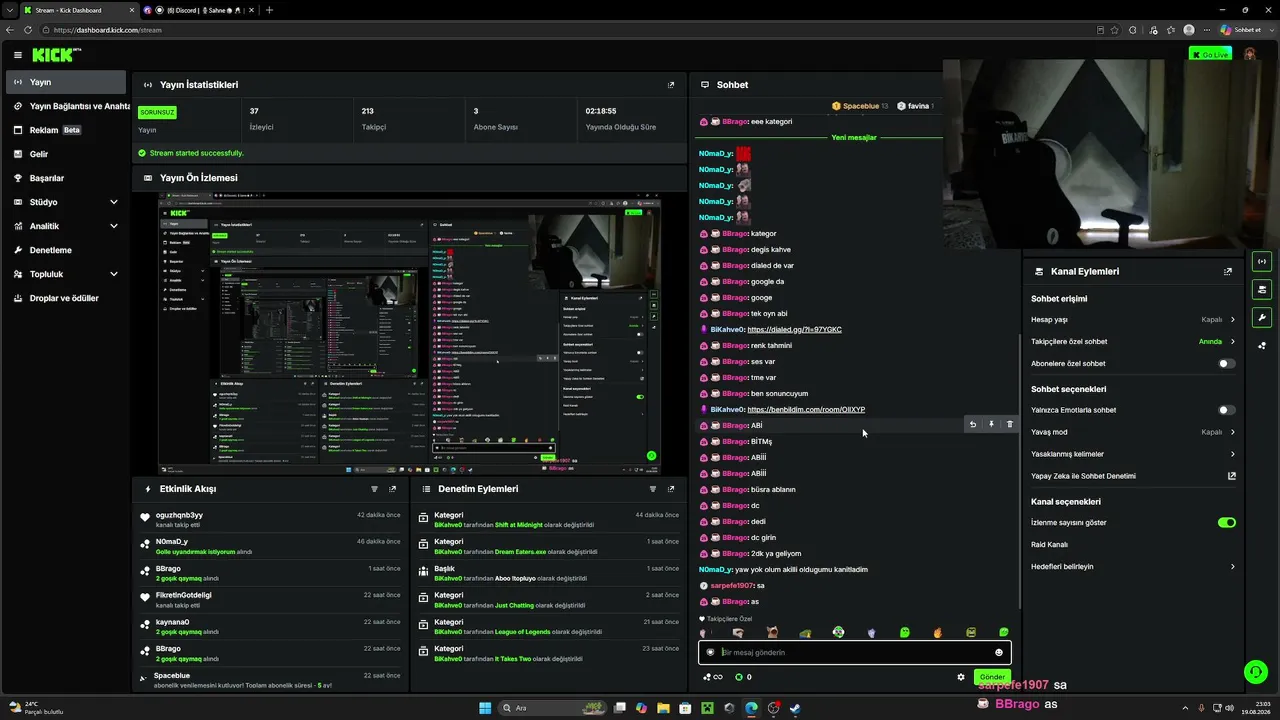Click the green Gönder send button

point(992,677)
